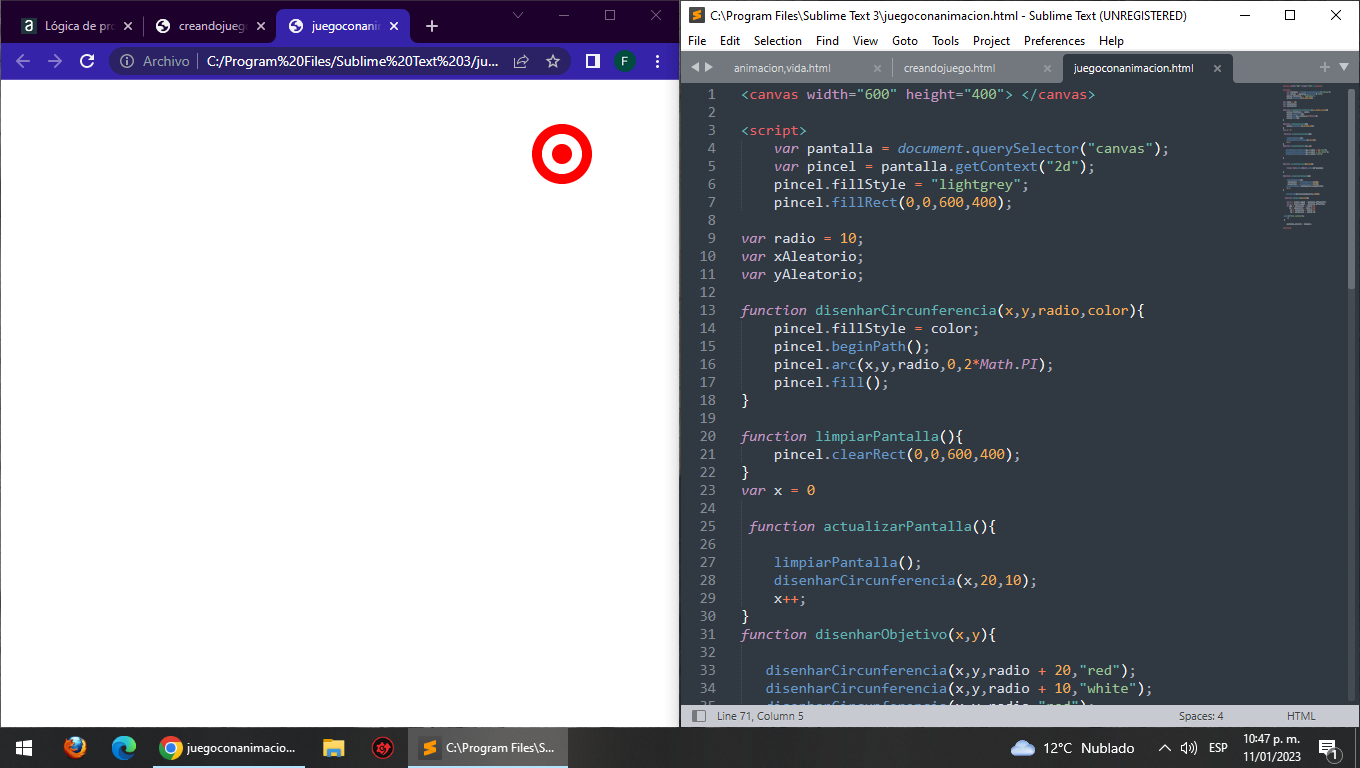
Task: Open a new Chrome tab
Action: [432, 26]
